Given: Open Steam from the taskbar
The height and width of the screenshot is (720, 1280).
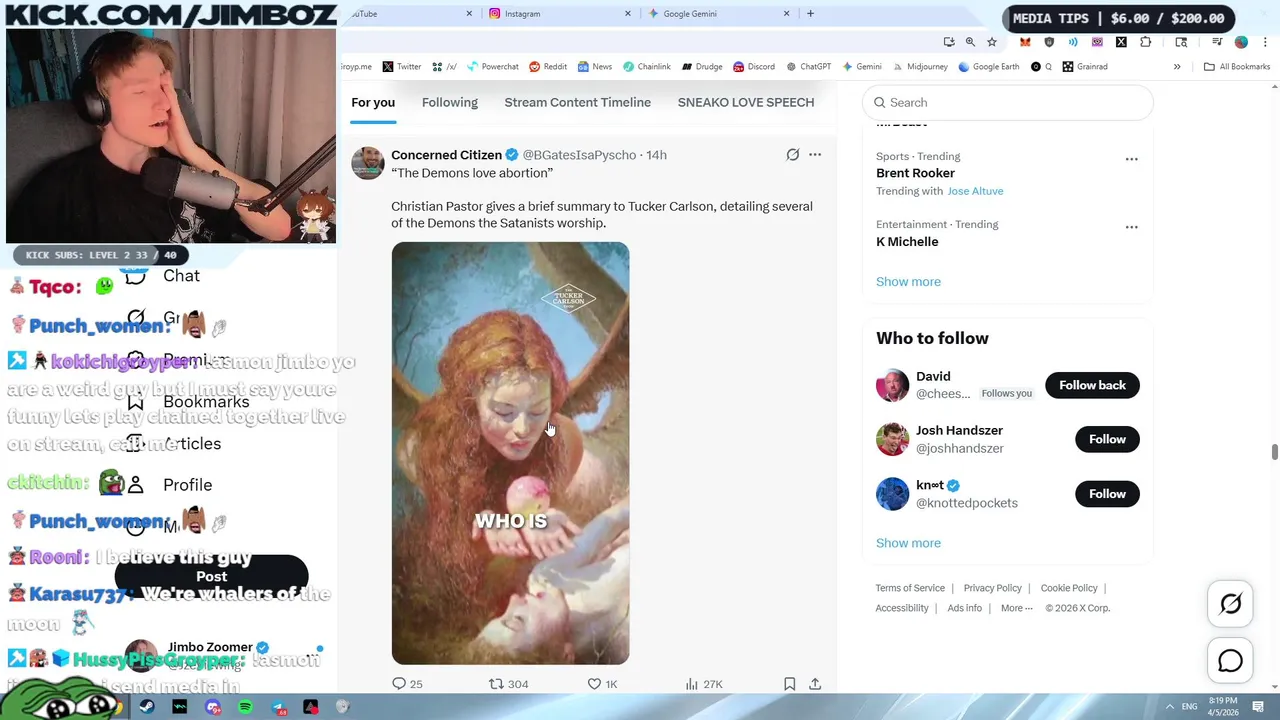Looking at the screenshot, I should tap(147, 707).
